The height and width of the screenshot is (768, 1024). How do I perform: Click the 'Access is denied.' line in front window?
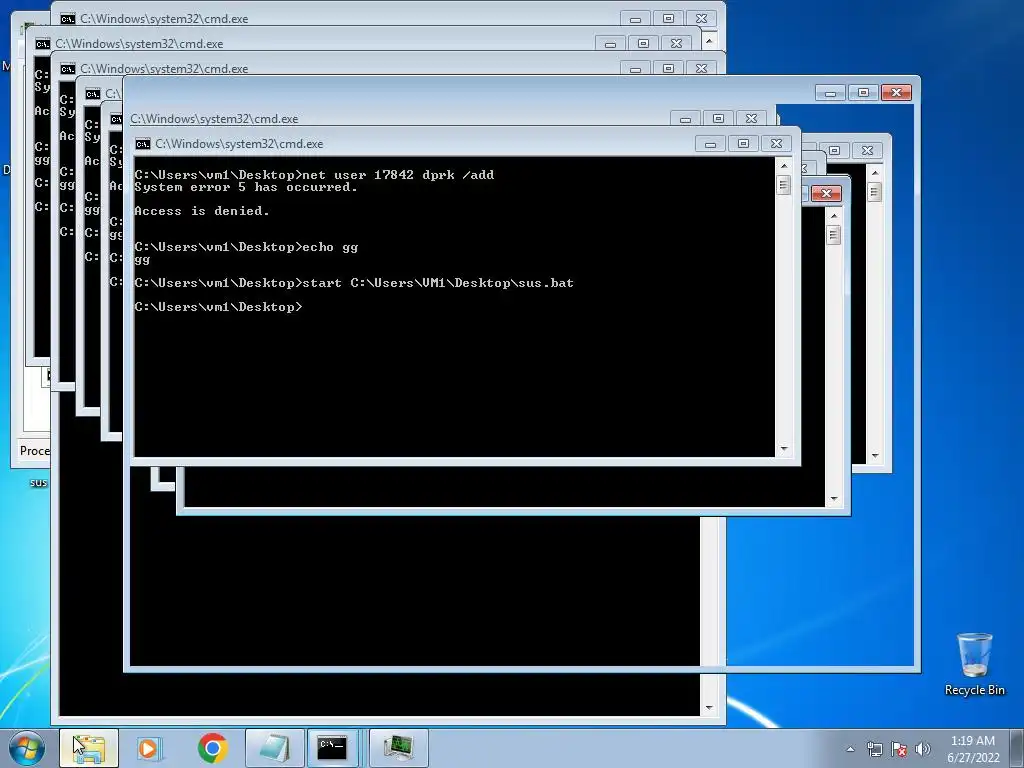coord(202,211)
